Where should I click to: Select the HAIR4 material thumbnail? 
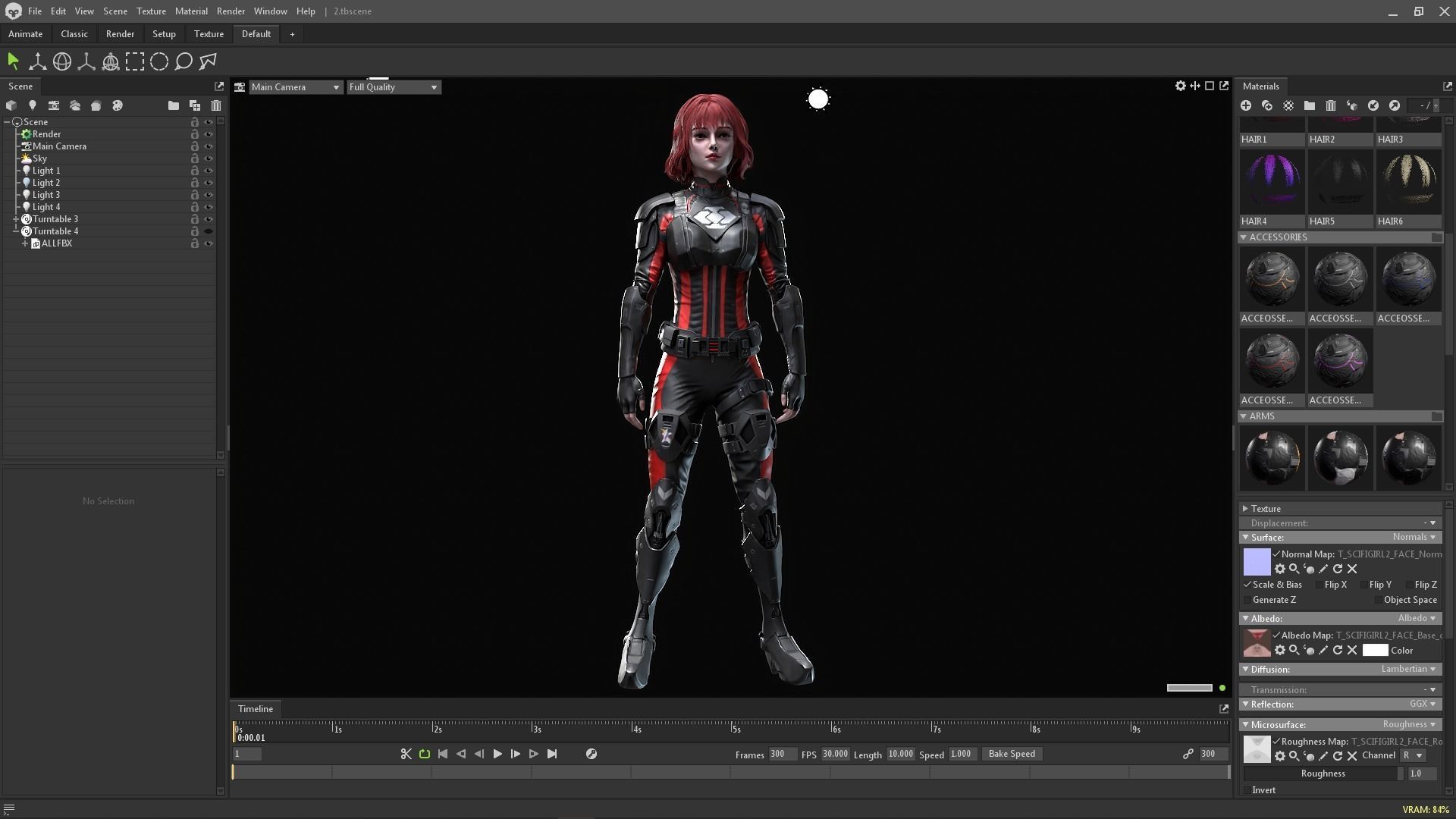click(1272, 182)
